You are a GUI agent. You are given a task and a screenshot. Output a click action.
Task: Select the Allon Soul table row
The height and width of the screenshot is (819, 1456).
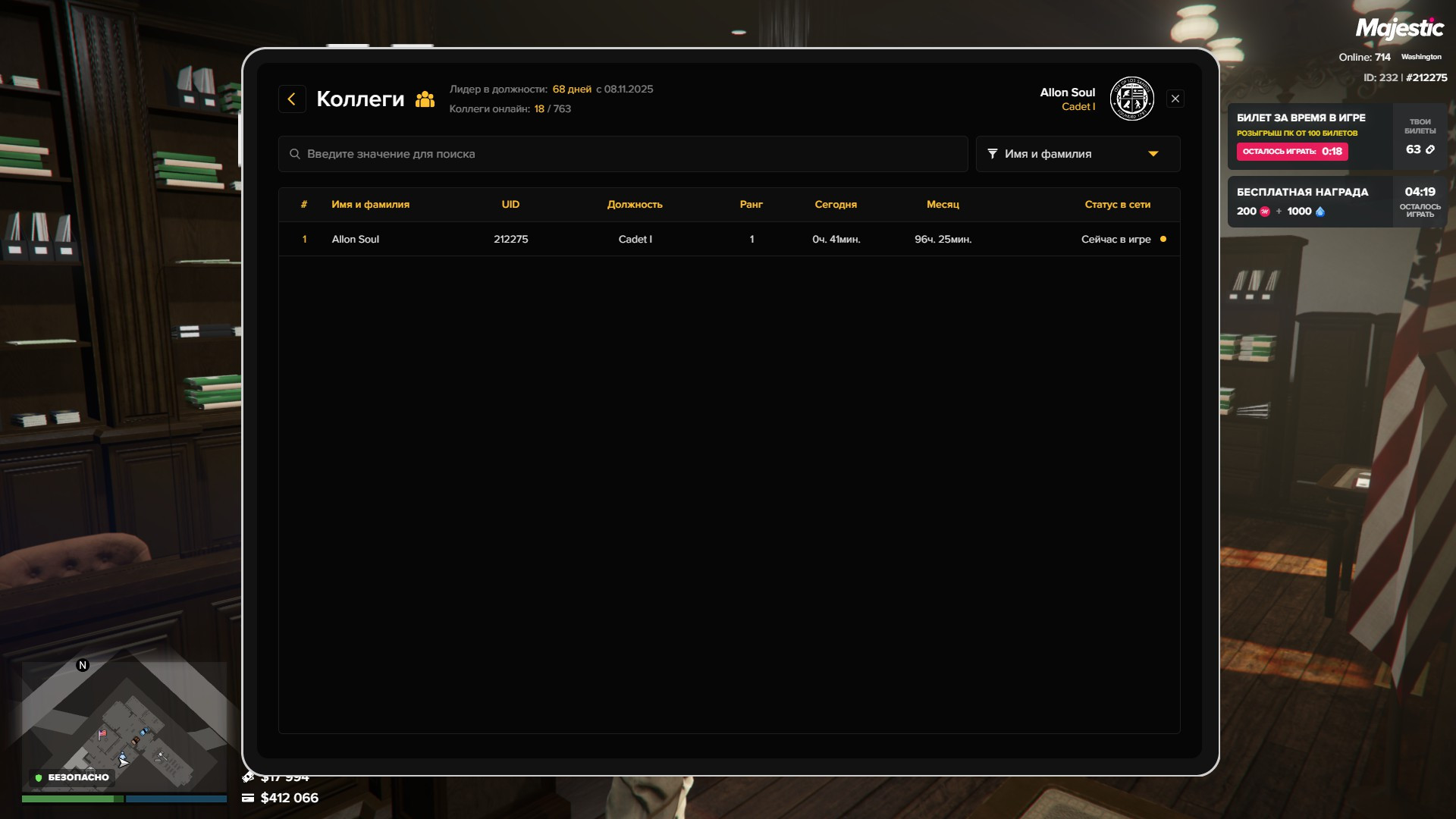(728, 239)
